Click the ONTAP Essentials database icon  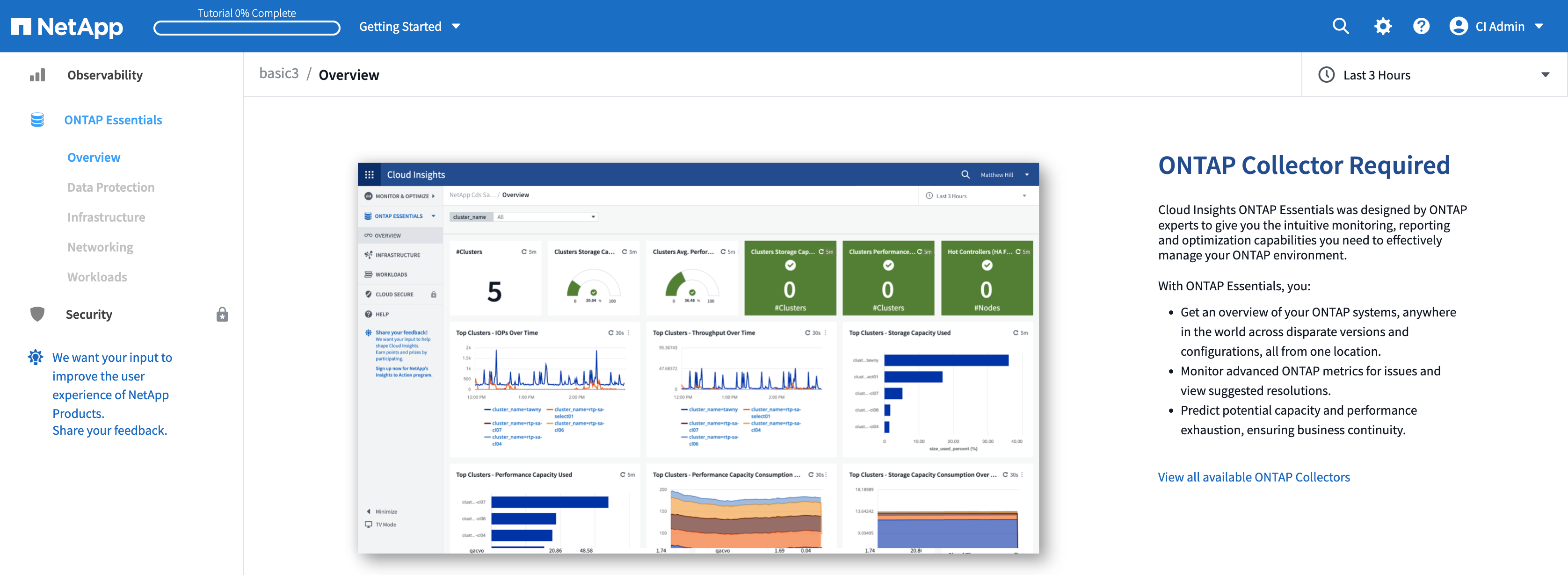click(x=38, y=120)
